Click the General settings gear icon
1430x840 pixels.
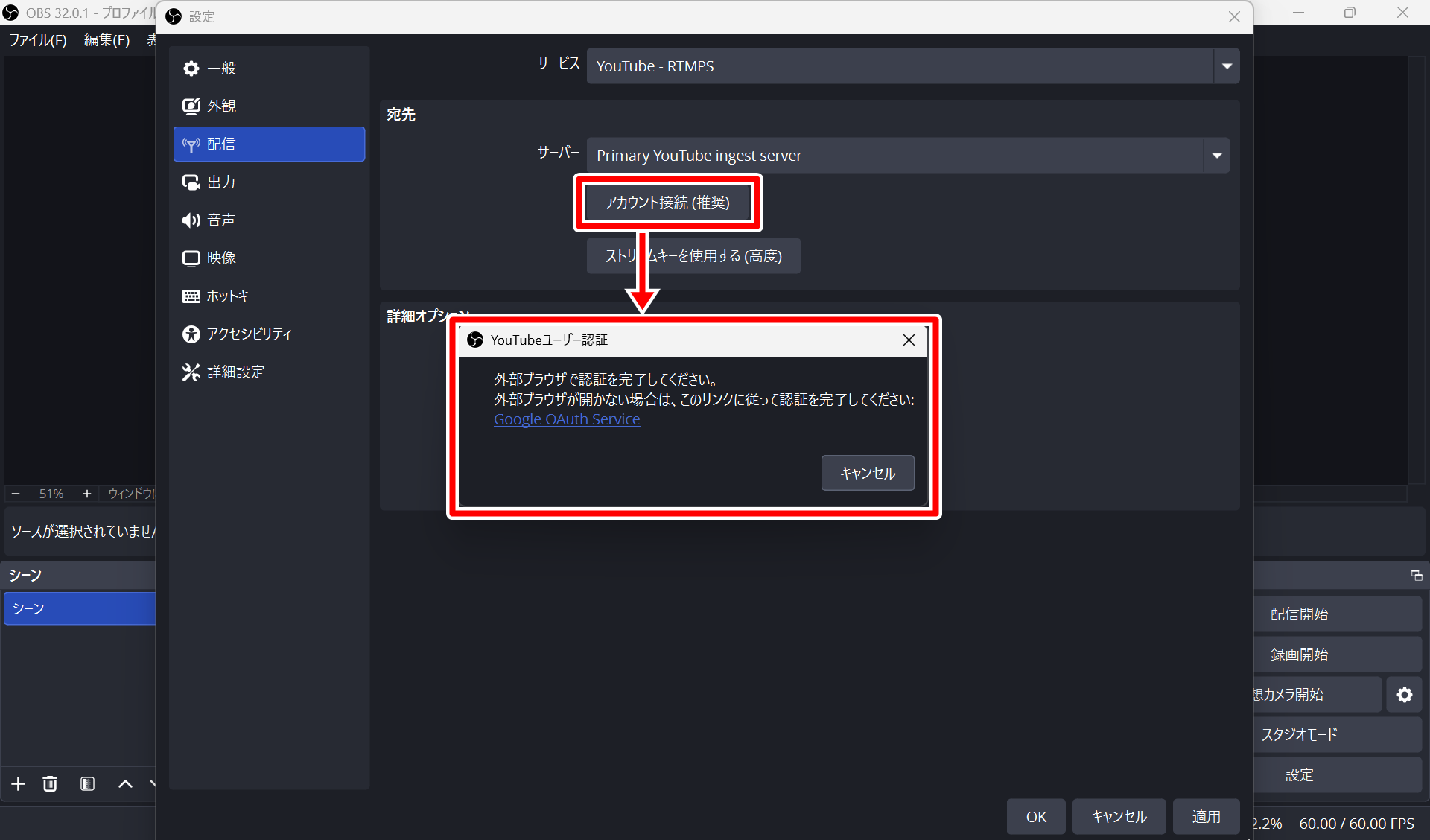point(191,69)
